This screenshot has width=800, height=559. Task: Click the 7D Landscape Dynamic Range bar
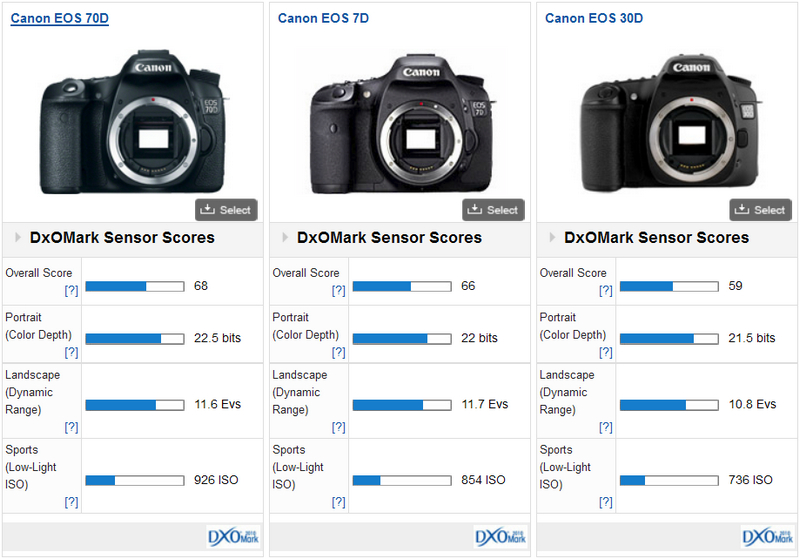tap(402, 405)
